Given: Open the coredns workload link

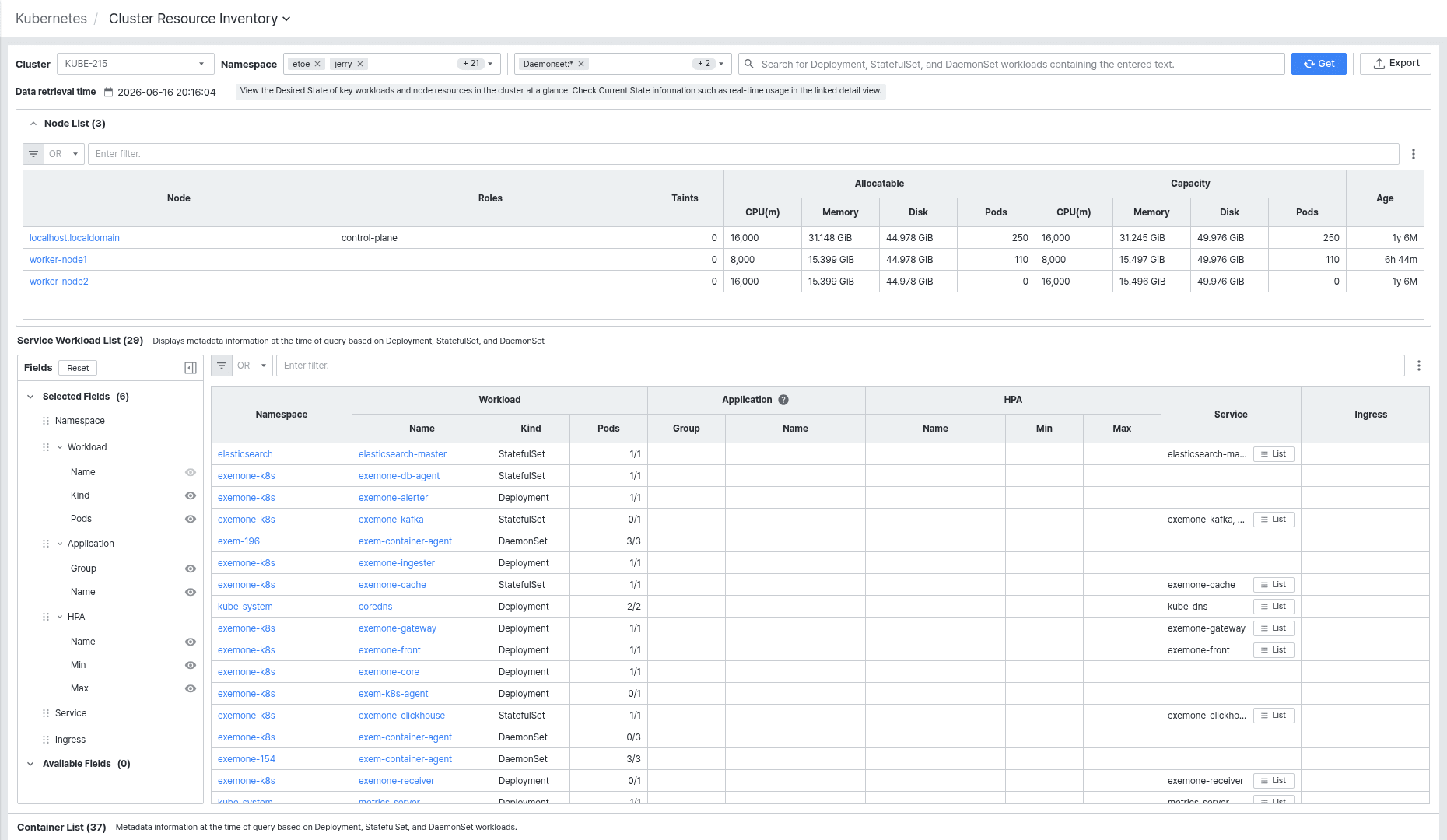Looking at the screenshot, I should 375,607.
